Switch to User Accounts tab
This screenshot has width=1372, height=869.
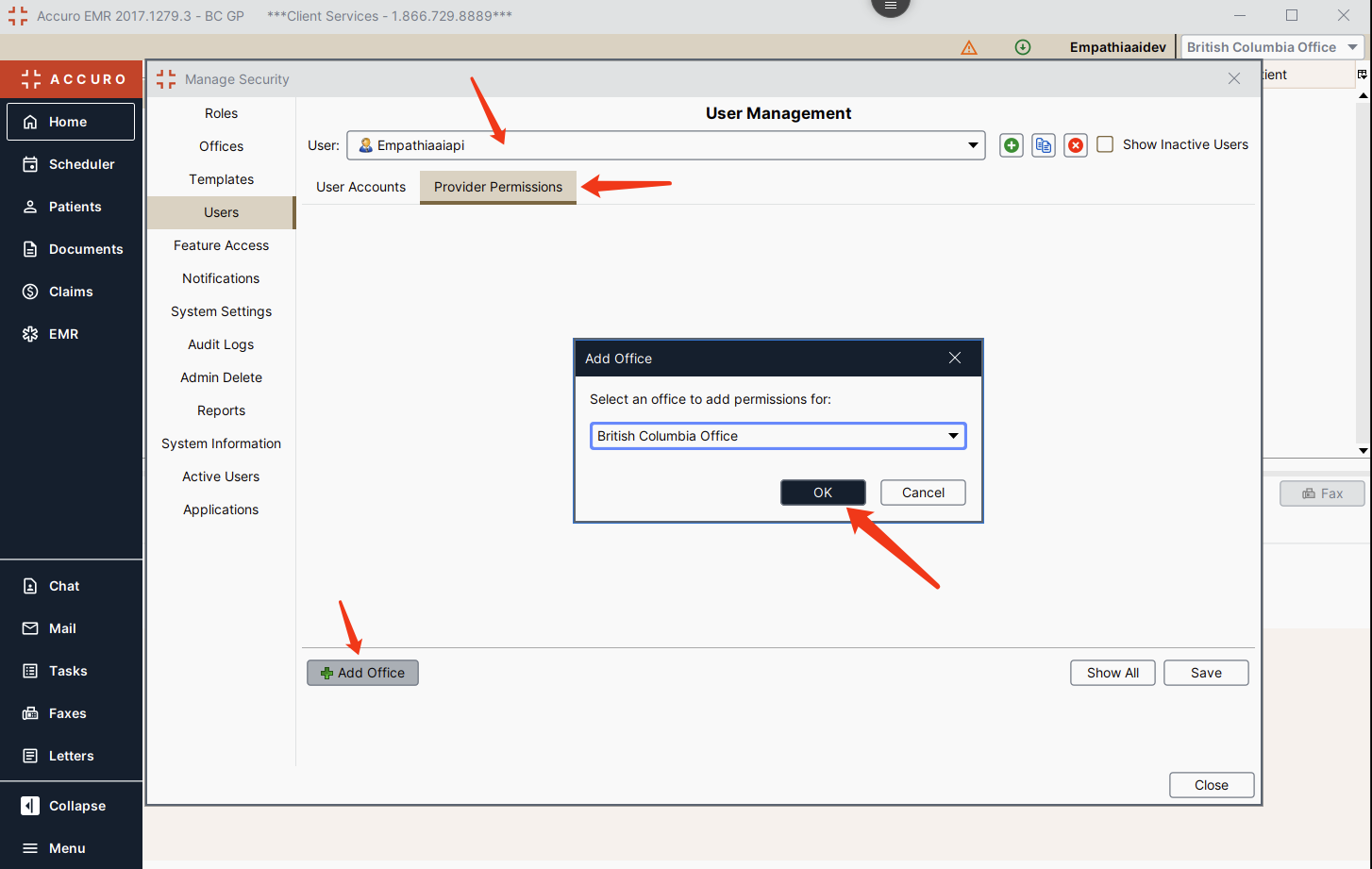tap(360, 187)
